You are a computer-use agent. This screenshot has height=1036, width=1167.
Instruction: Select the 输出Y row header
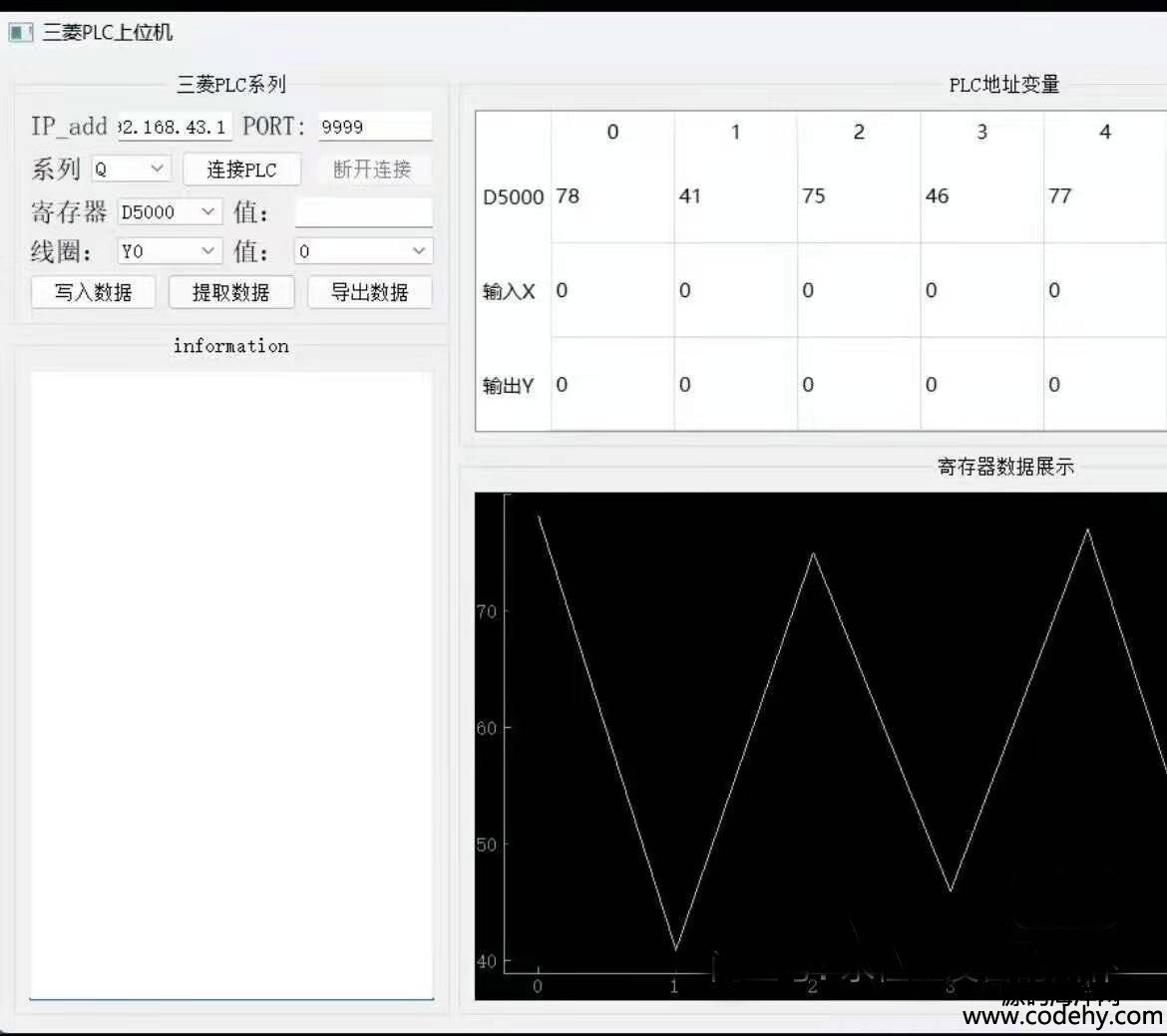point(512,386)
